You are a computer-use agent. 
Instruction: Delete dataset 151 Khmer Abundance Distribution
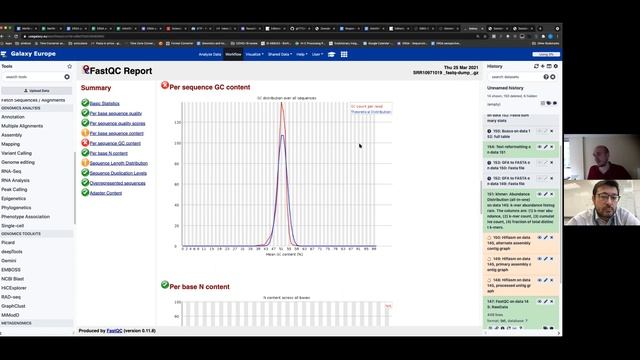[552, 194]
